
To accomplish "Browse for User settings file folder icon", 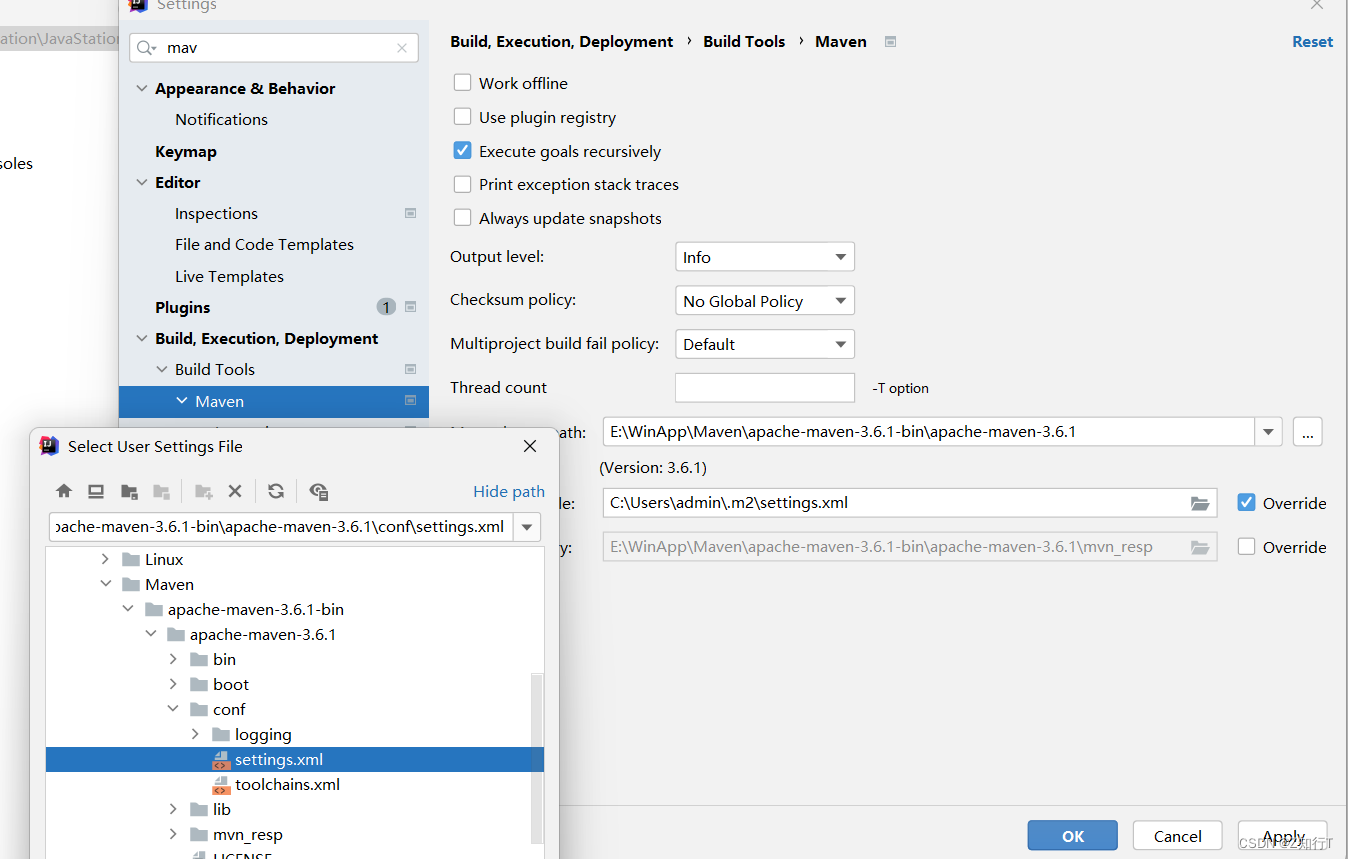I will tap(1200, 503).
